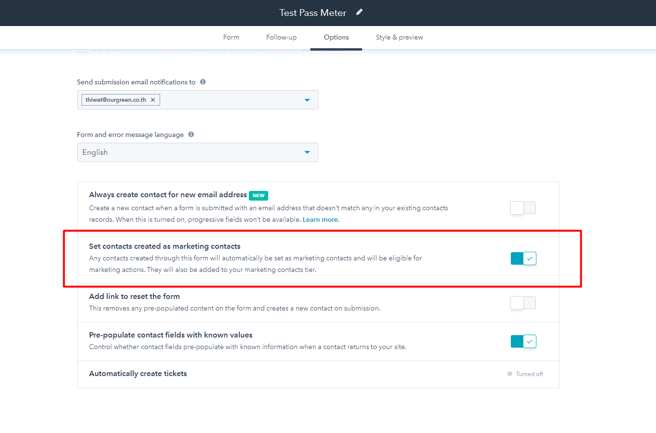Click info icon beside form language label
The height and width of the screenshot is (433, 656).
coord(191,134)
